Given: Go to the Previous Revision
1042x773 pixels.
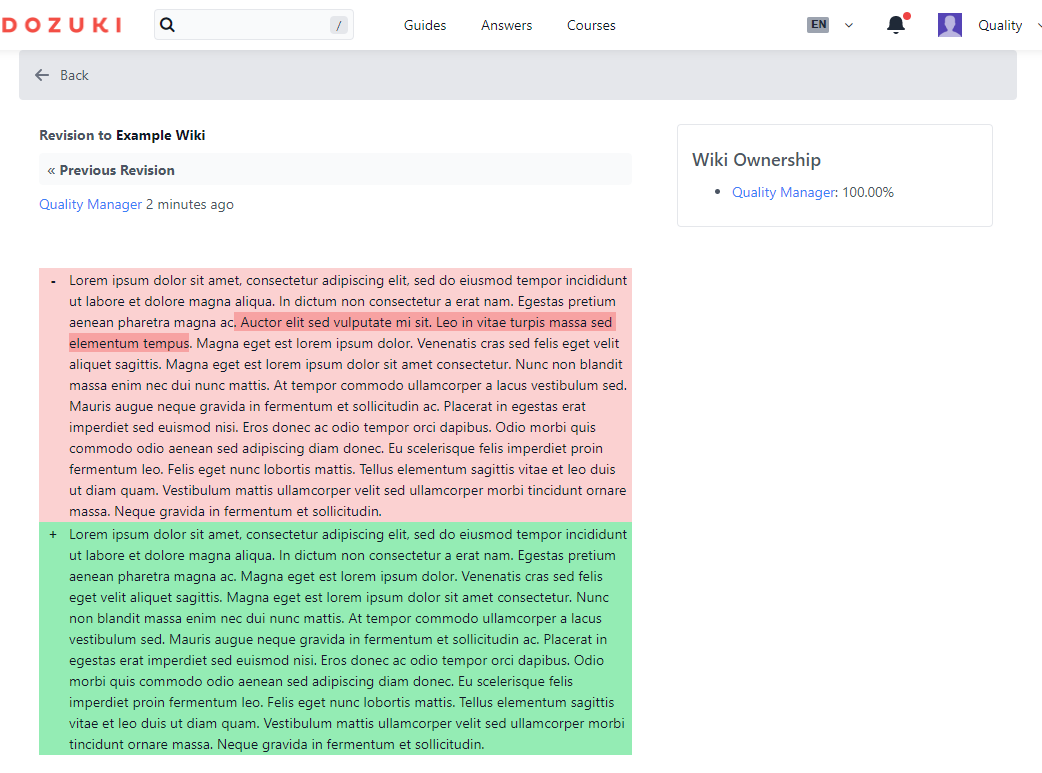Looking at the screenshot, I should pos(116,170).
